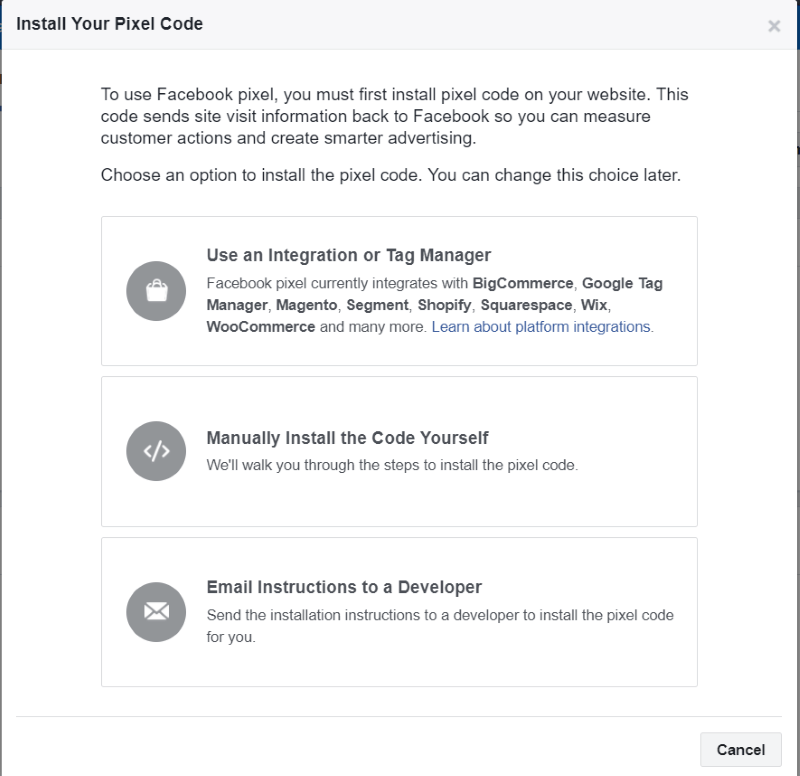Screen dimensions: 800x776
Task: Click the Install Your Pixel Code title
Action: pyautogui.click(x=110, y=24)
